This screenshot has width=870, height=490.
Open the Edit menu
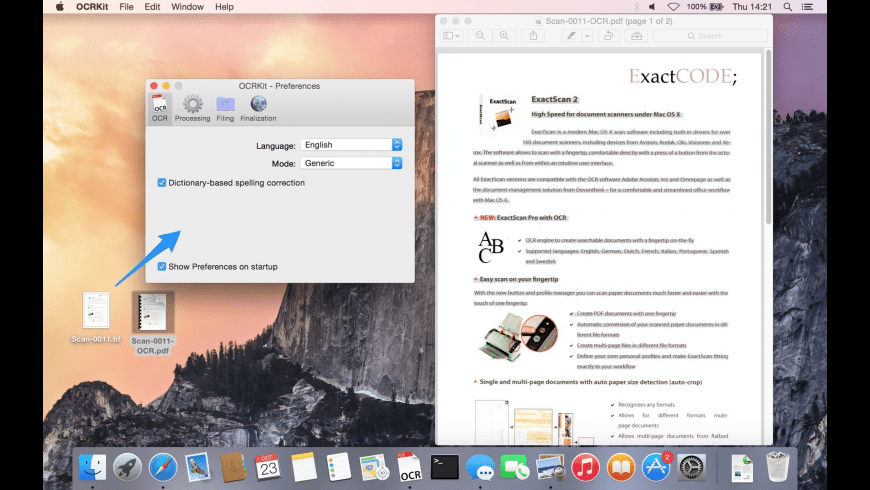[x=152, y=7]
